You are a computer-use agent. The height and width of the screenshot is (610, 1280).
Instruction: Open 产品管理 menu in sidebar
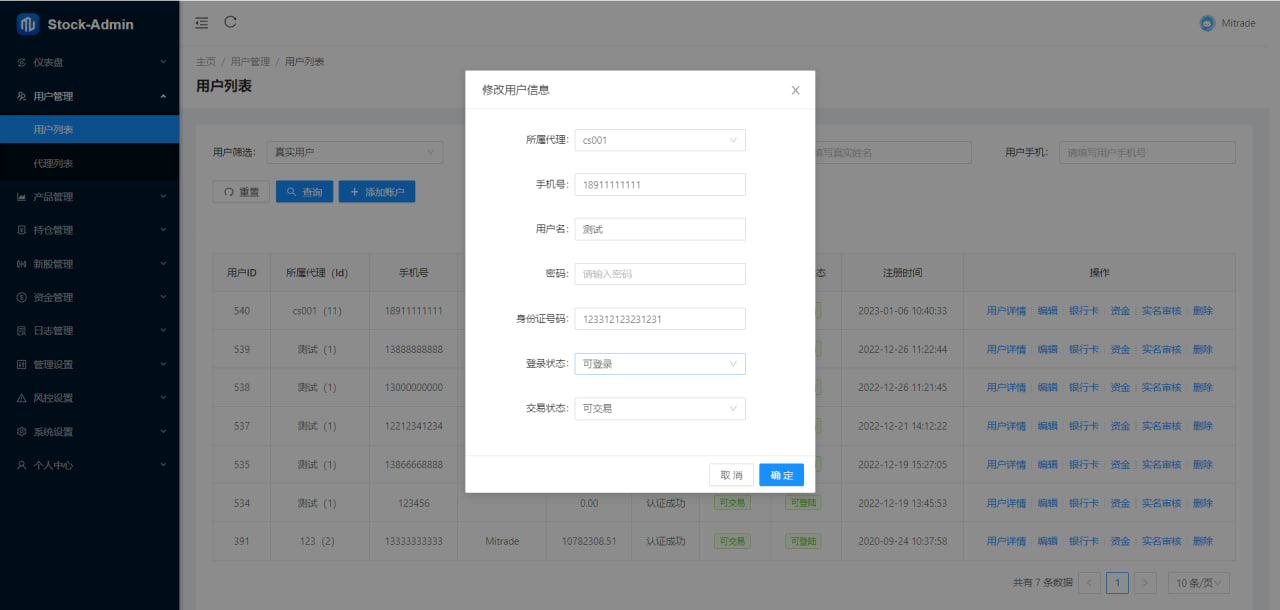[89, 197]
